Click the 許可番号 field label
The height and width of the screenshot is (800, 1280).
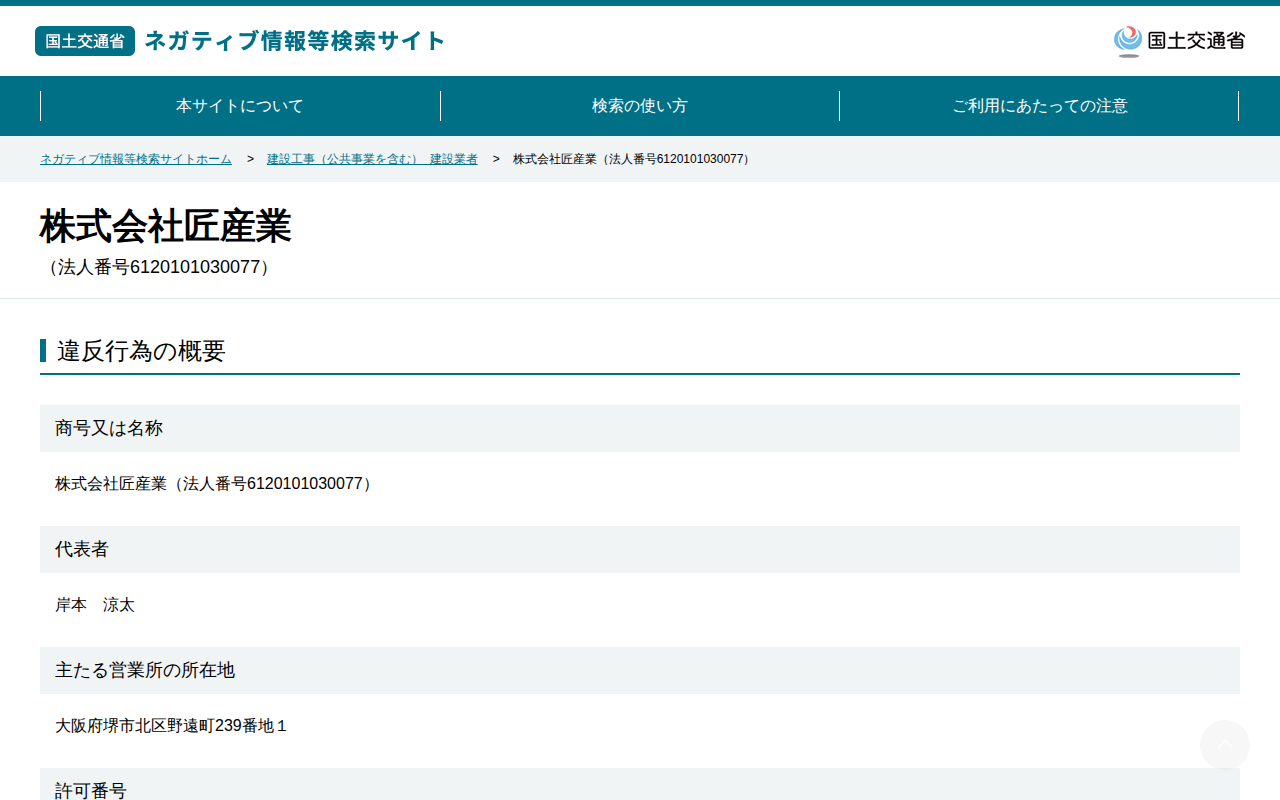click(x=91, y=790)
